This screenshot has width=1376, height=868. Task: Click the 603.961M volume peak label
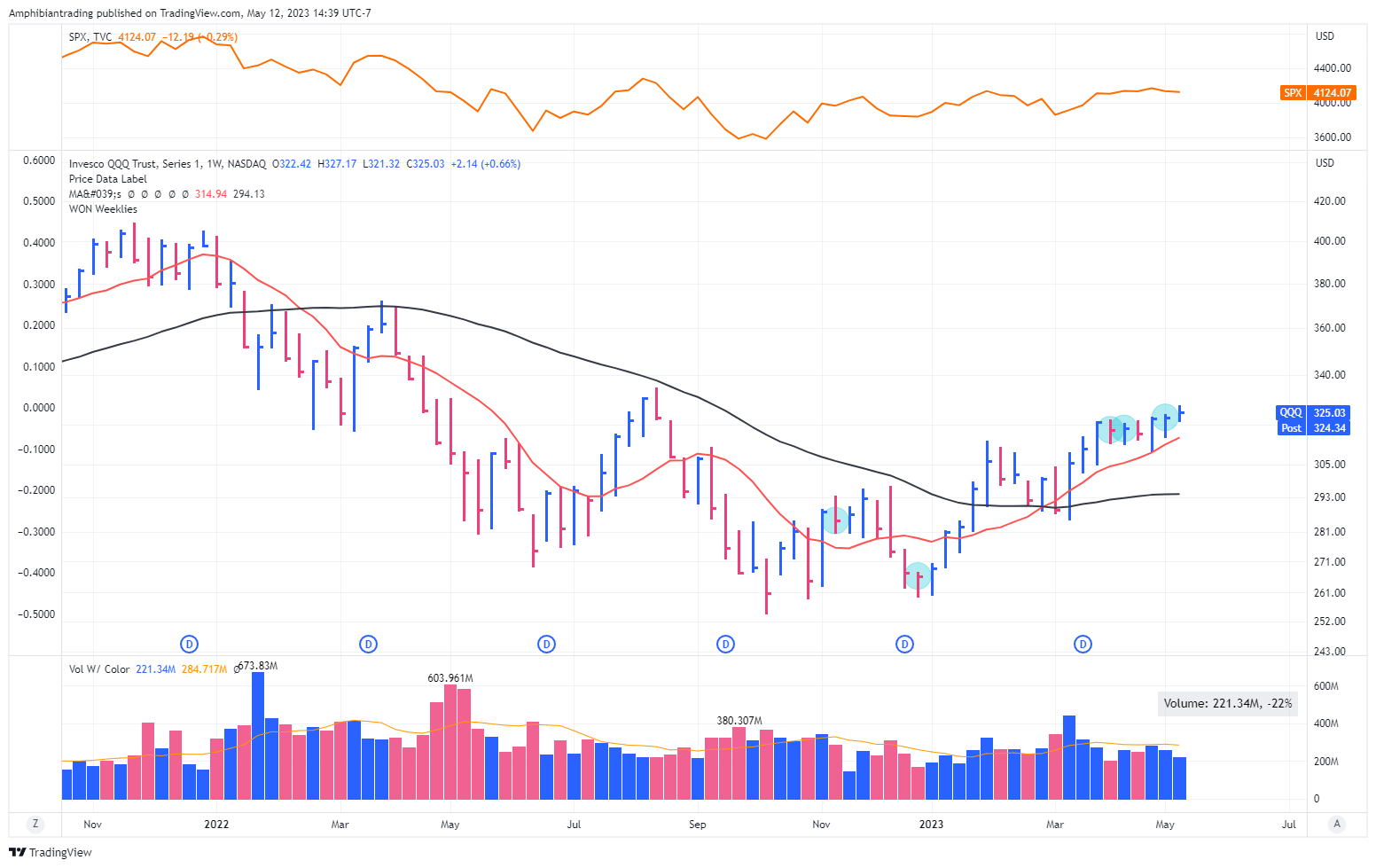pyautogui.click(x=450, y=678)
